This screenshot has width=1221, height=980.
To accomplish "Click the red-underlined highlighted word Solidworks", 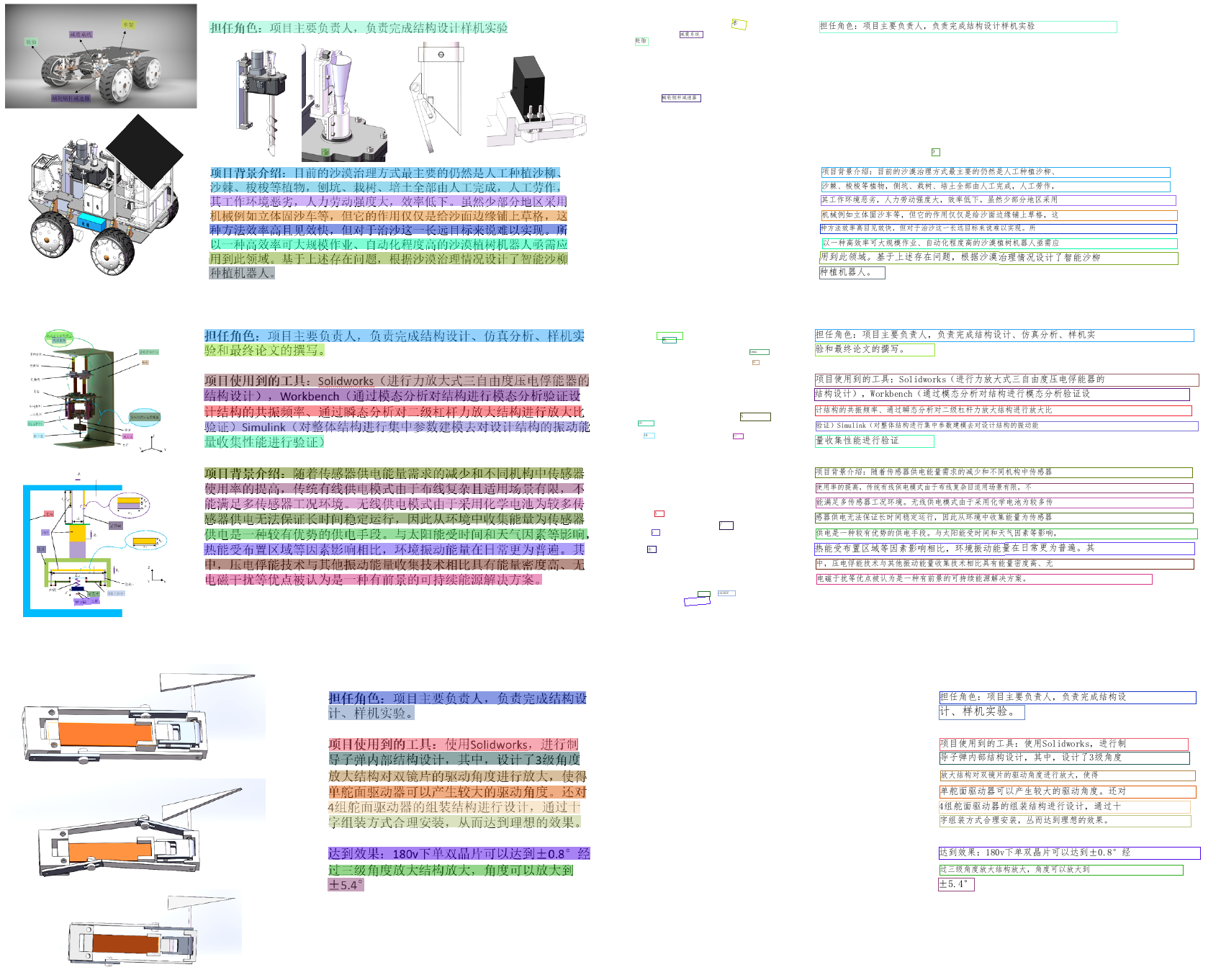I will [x=346, y=381].
